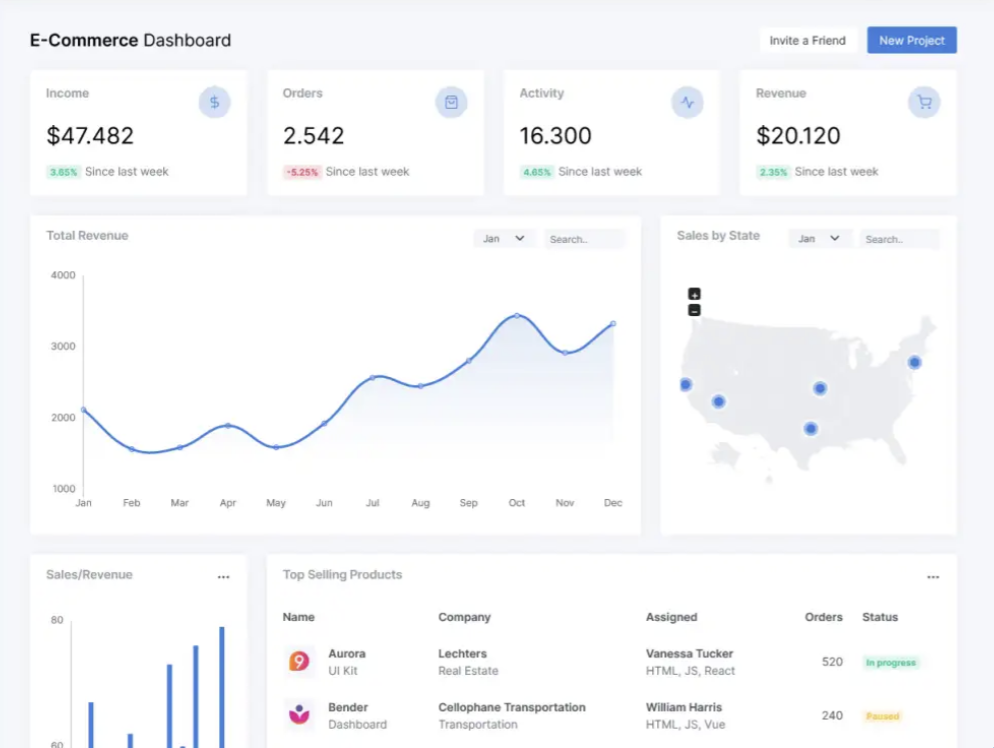Screen dimensions: 994x748
Task: Click the Aurora product logo icon
Action: (x=299, y=661)
